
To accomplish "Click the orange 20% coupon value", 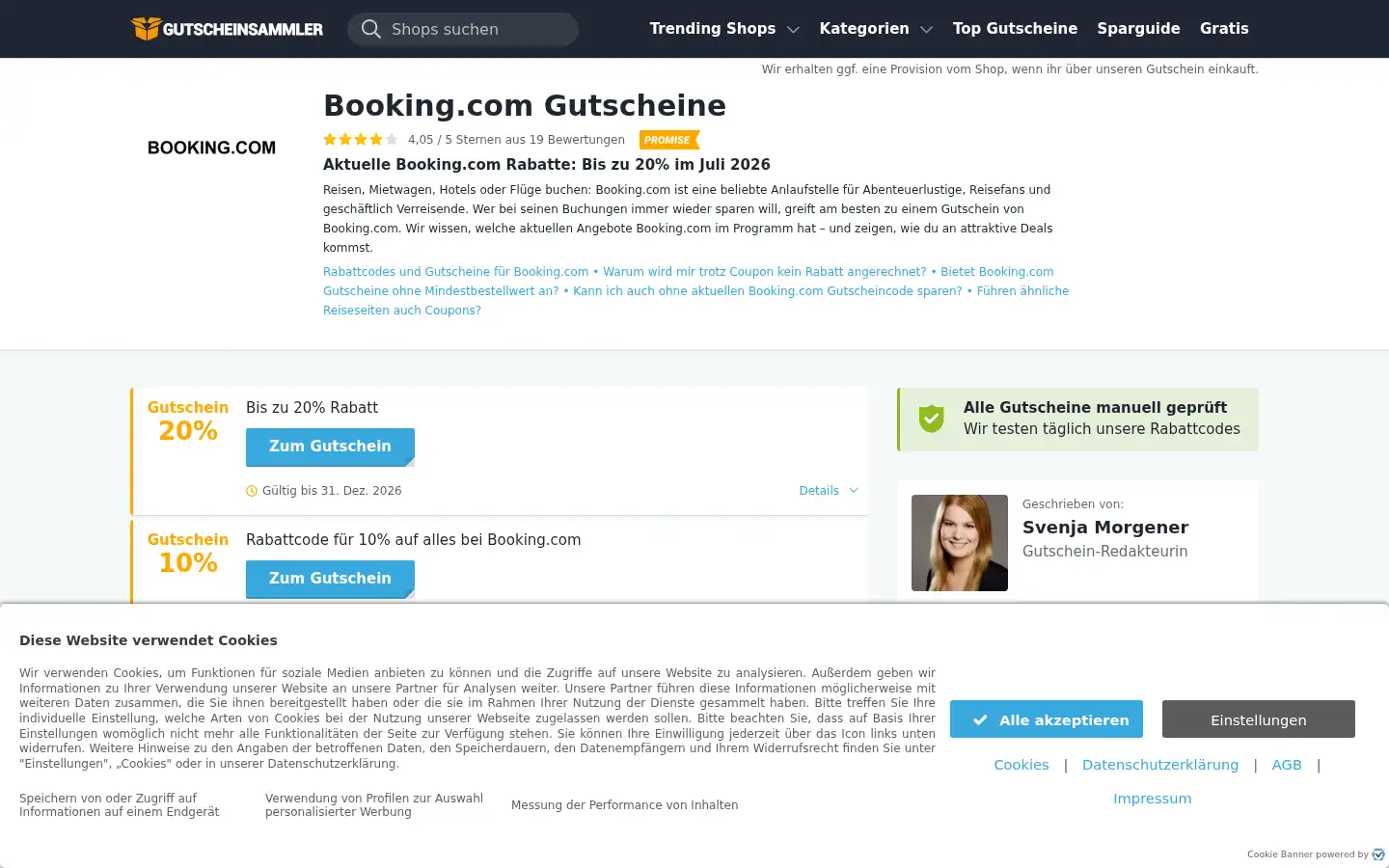I will tap(188, 431).
